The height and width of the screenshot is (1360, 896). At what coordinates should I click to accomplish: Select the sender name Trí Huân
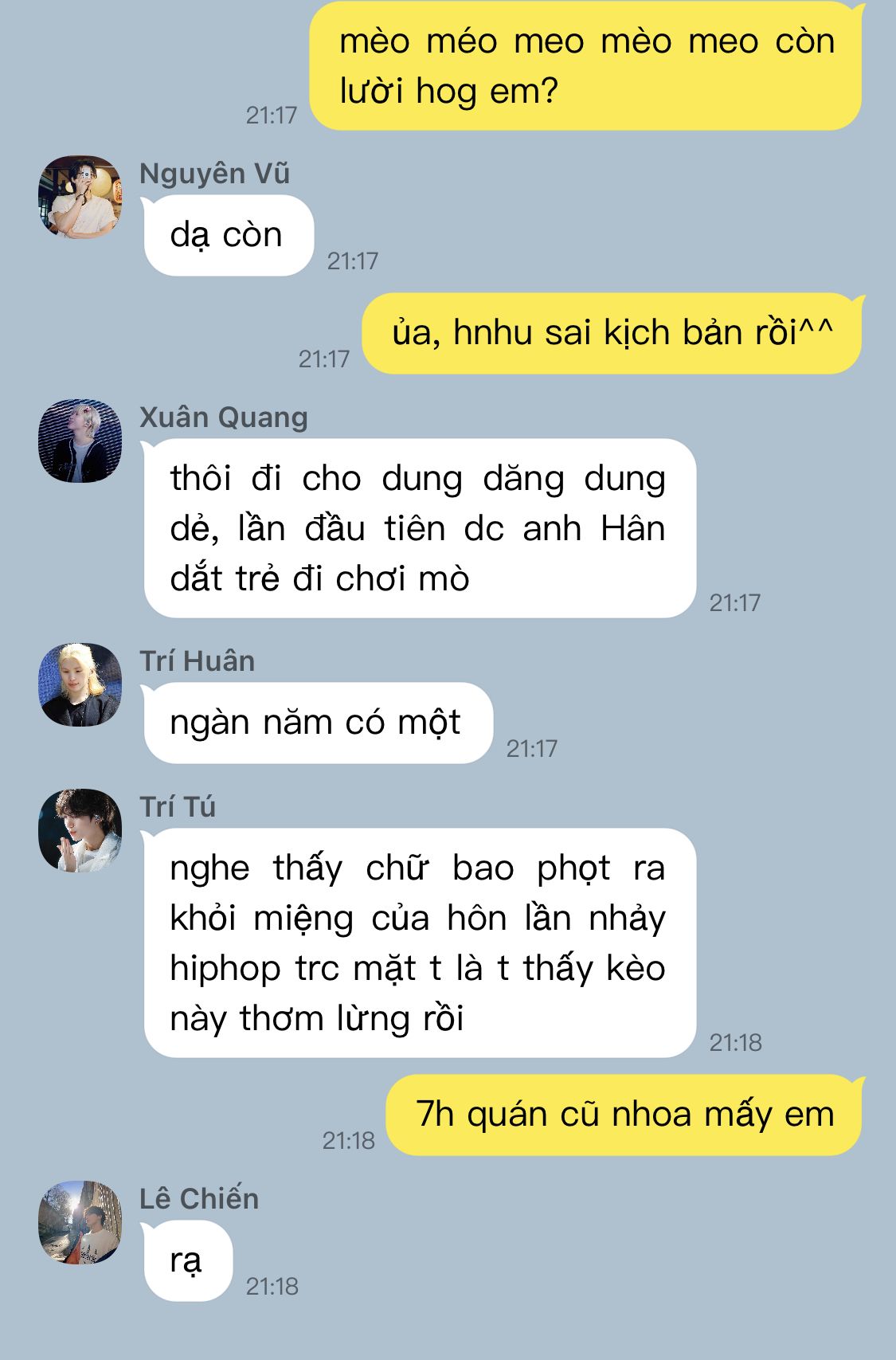197,661
